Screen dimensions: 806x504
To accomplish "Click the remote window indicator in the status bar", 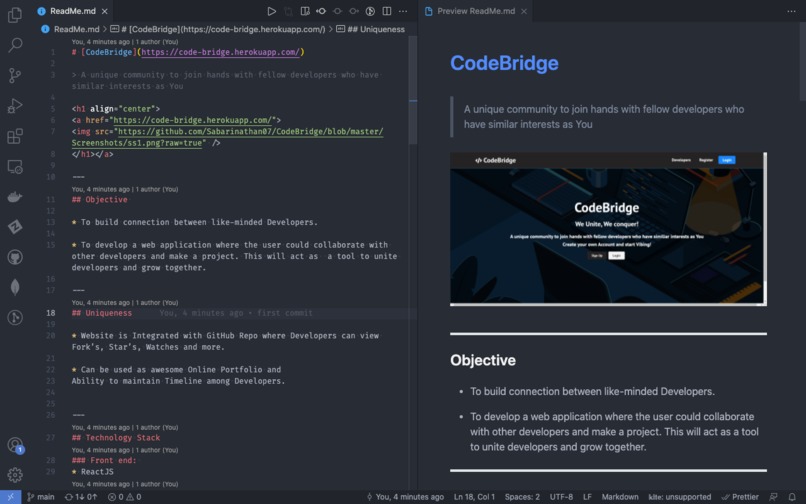I will click(10, 497).
